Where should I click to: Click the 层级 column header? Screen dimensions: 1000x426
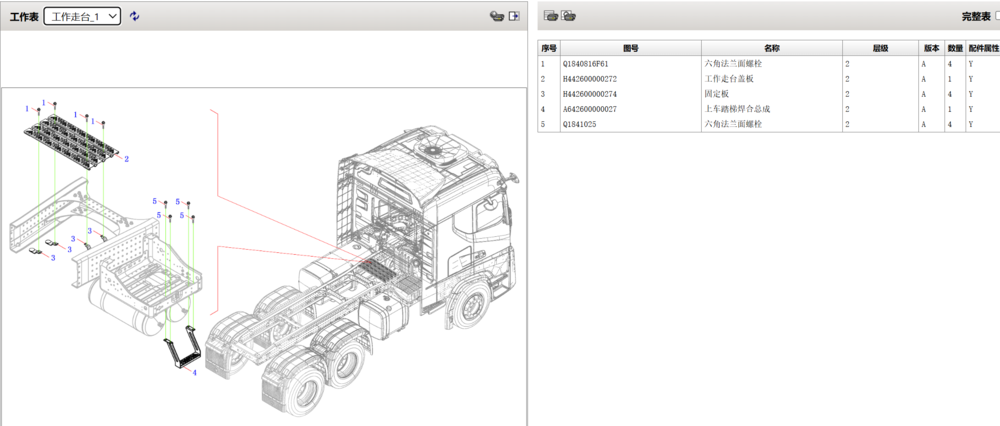coord(879,48)
